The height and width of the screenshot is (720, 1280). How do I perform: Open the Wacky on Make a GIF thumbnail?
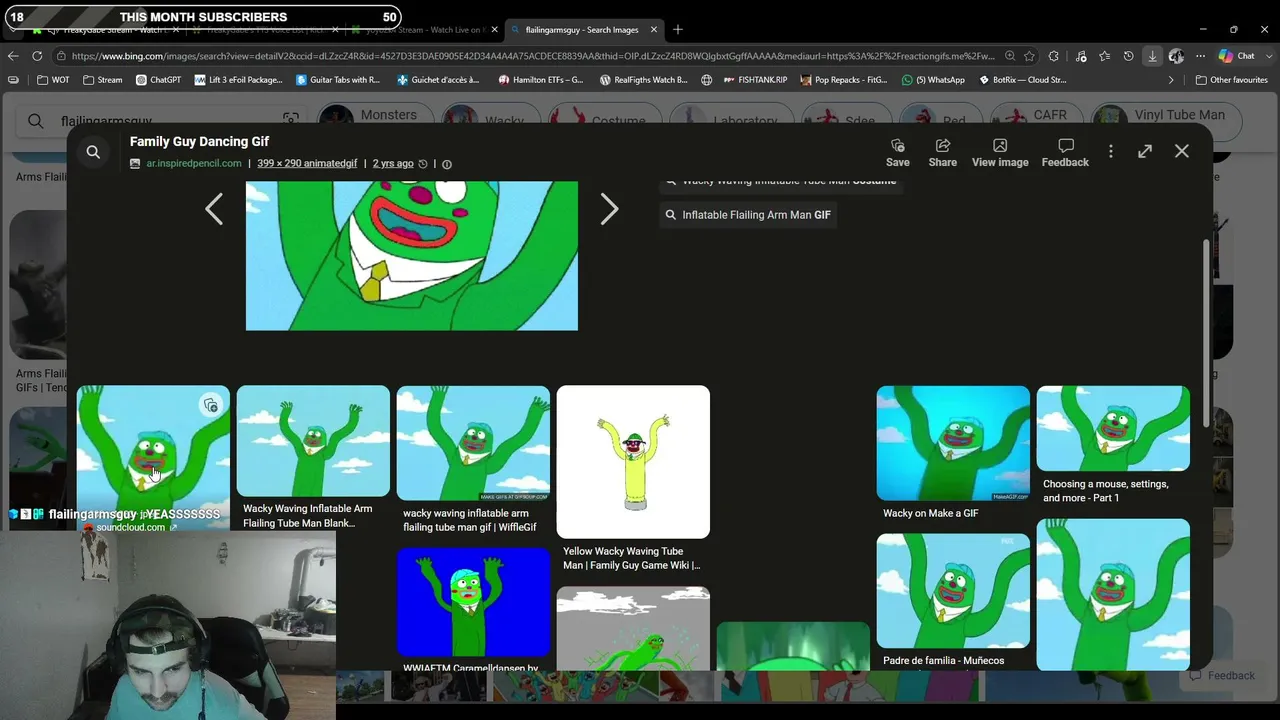[953, 443]
